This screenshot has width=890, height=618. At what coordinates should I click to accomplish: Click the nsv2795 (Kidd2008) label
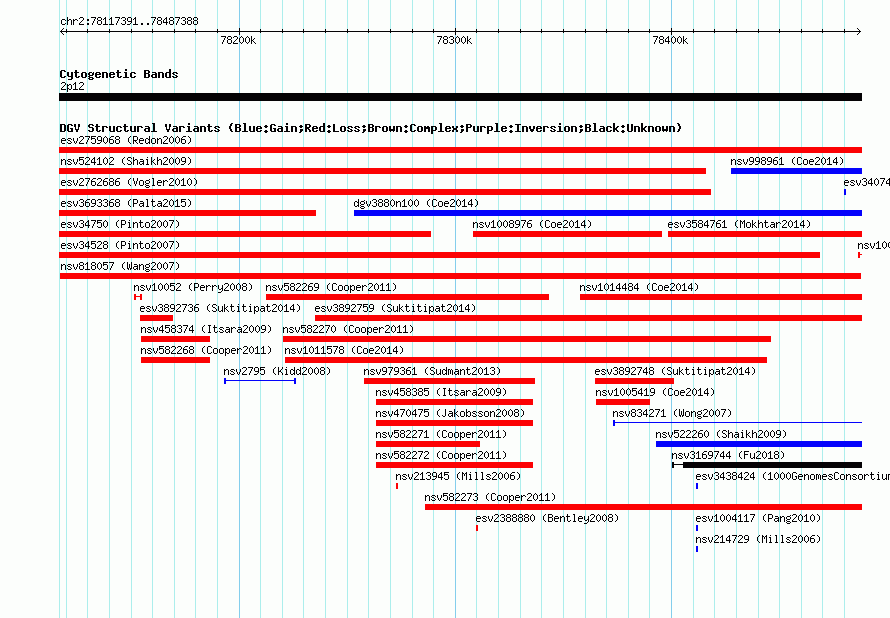277,371
